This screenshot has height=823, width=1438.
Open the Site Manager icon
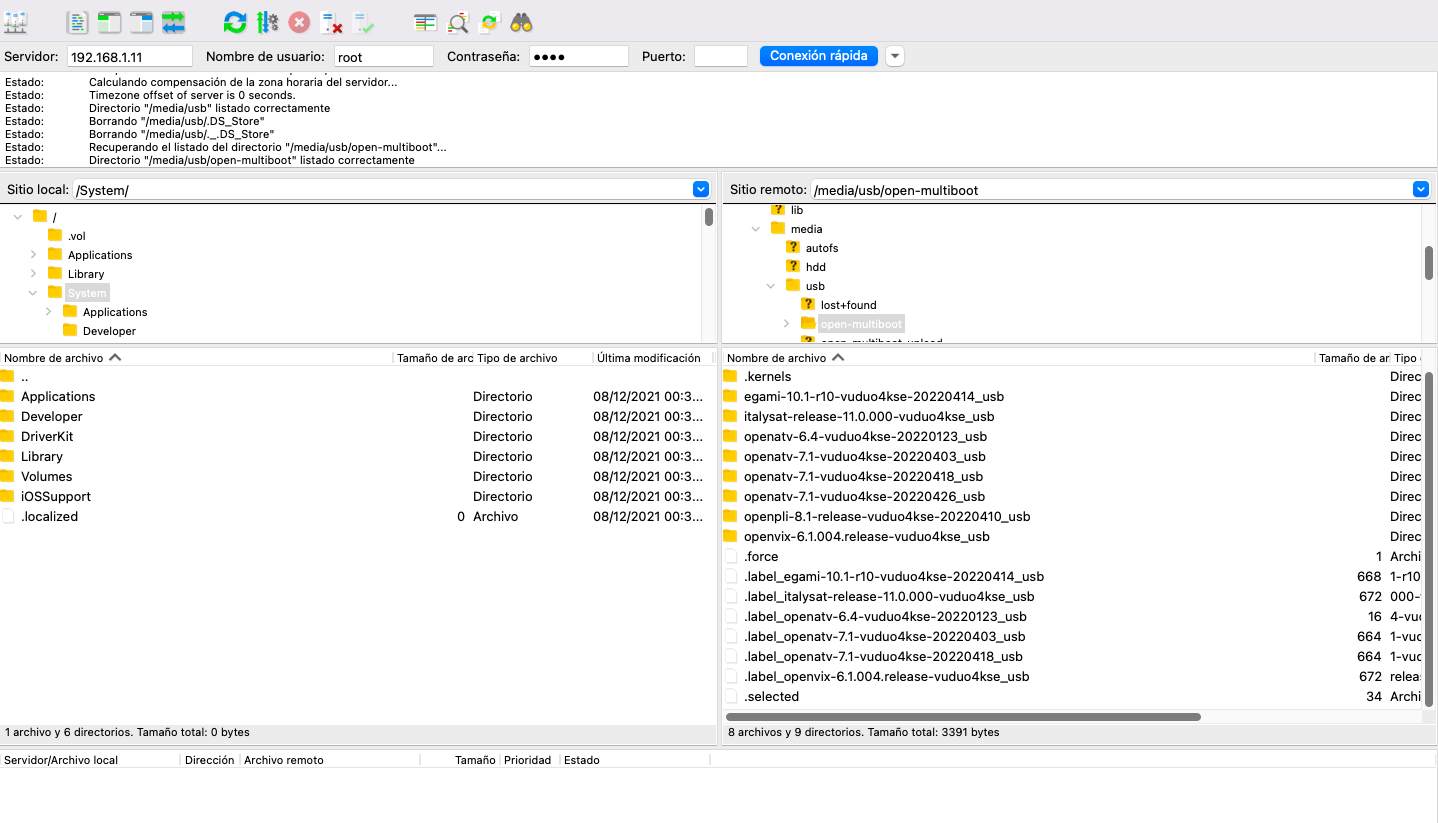[16, 22]
